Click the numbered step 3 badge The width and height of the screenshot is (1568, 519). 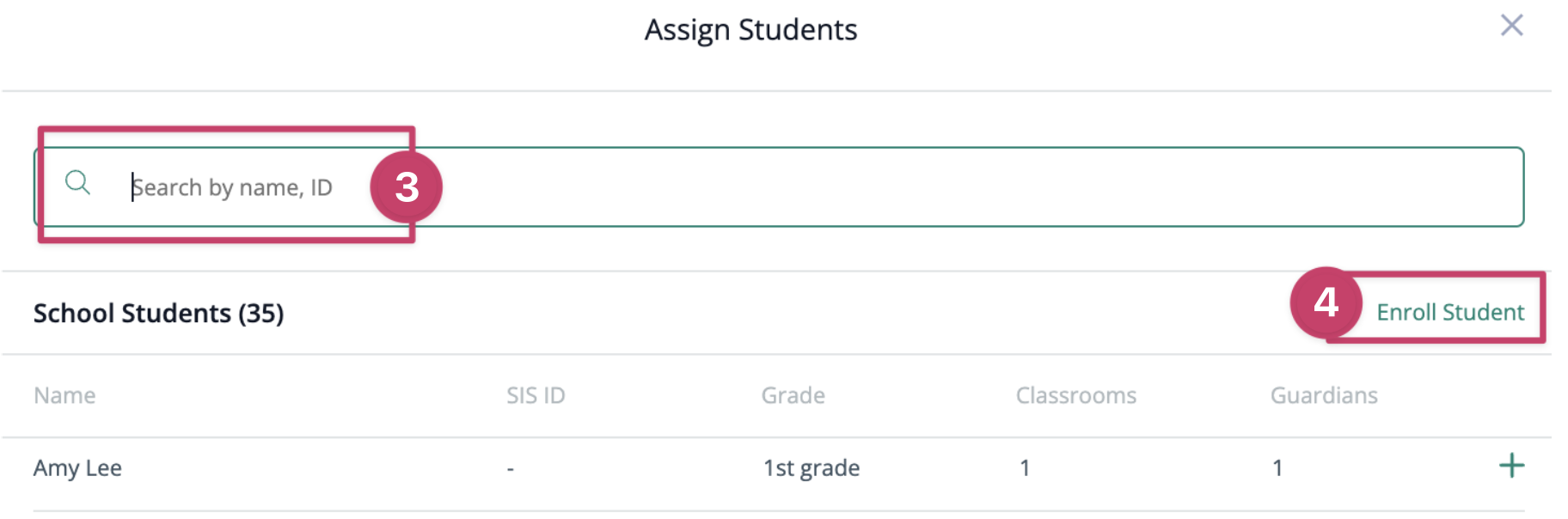coord(406,187)
